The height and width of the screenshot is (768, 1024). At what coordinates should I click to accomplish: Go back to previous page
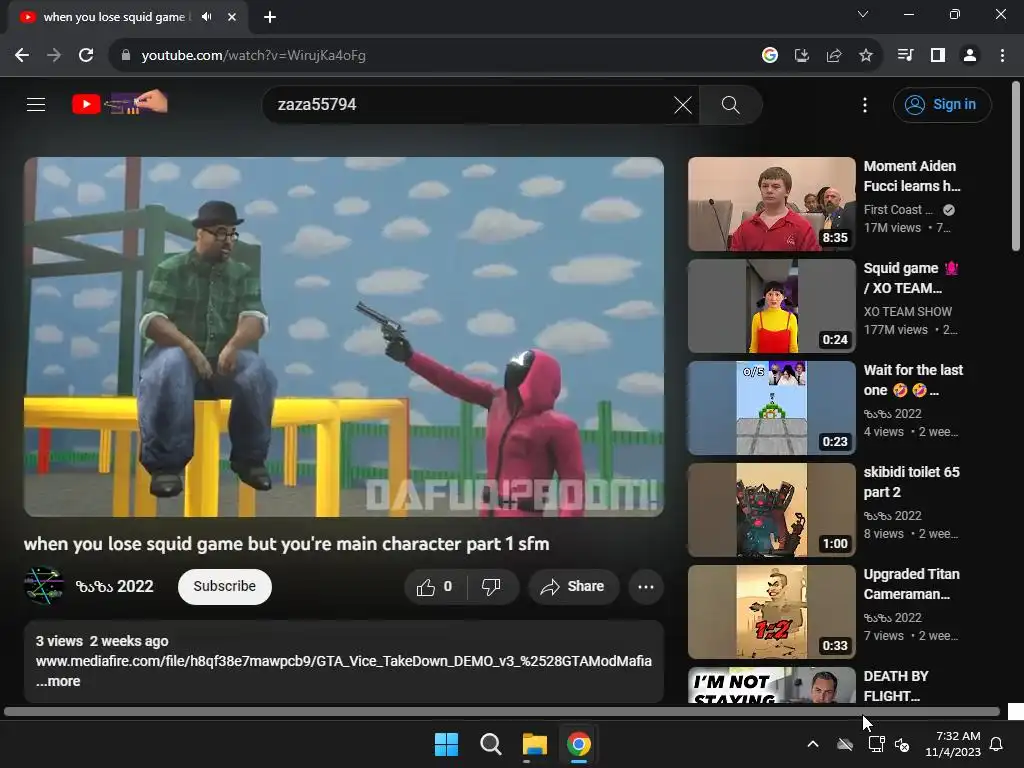click(x=22, y=56)
